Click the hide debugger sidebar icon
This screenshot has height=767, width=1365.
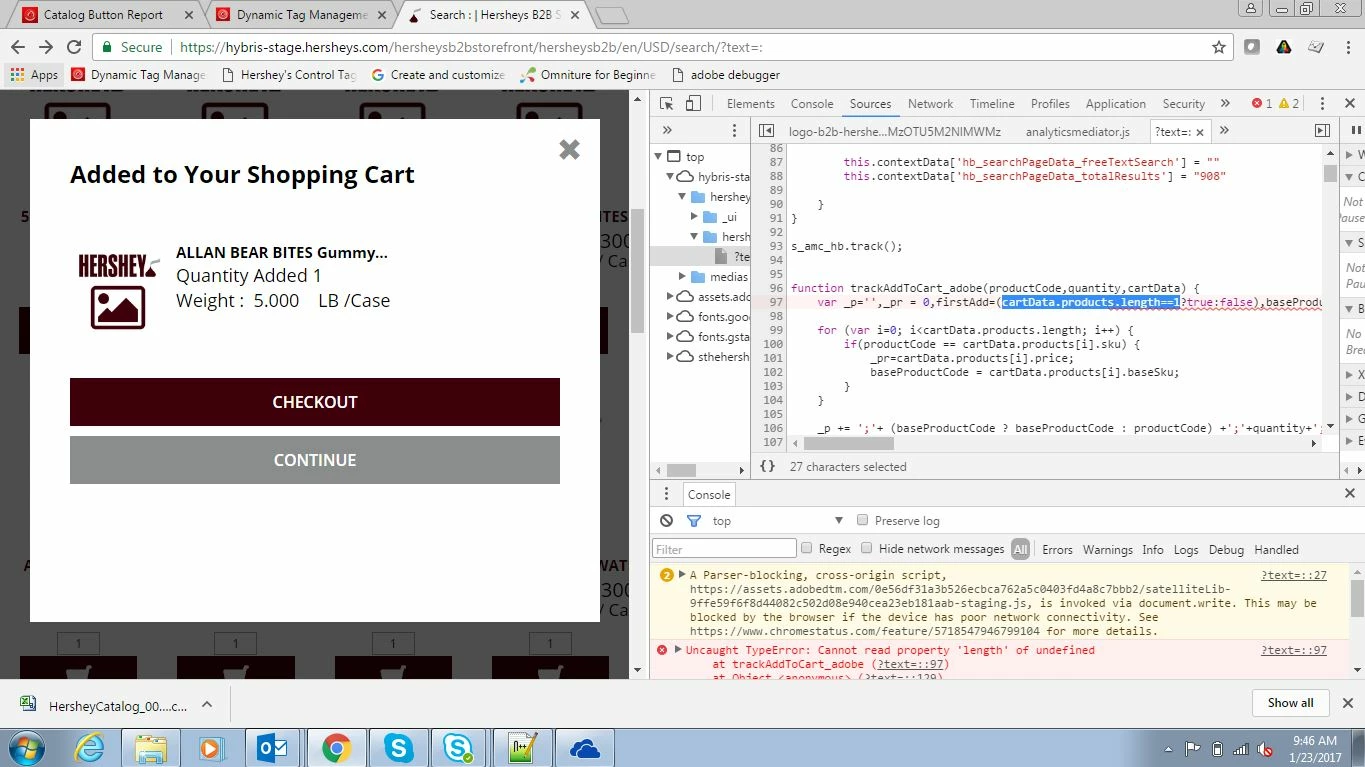tap(1322, 131)
